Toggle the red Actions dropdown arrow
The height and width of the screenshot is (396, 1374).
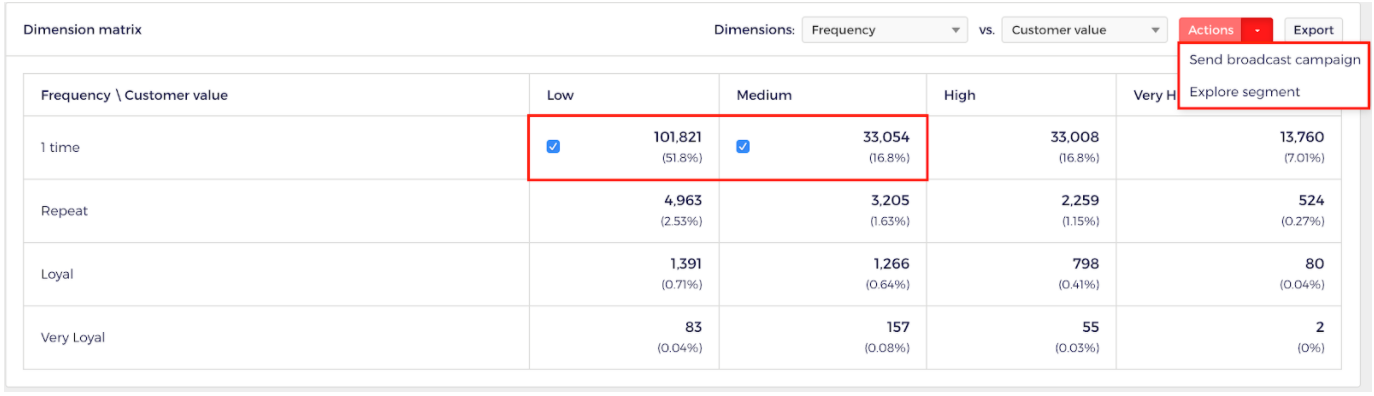tap(1257, 30)
